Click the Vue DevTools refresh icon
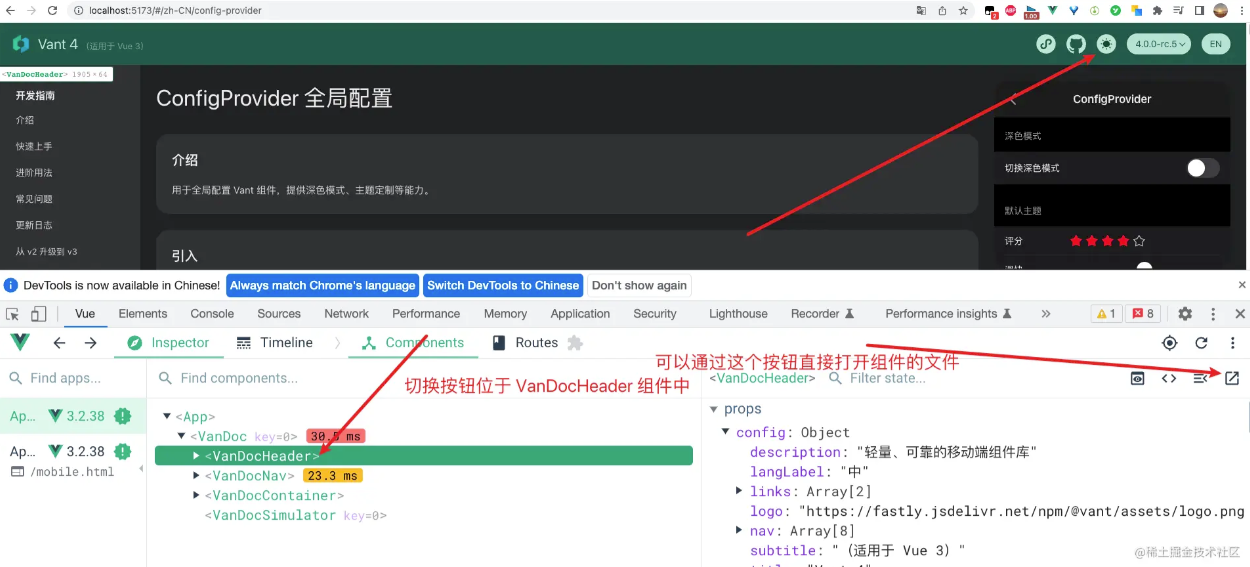The height and width of the screenshot is (567, 1250). pyautogui.click(x=1201, y=343)
